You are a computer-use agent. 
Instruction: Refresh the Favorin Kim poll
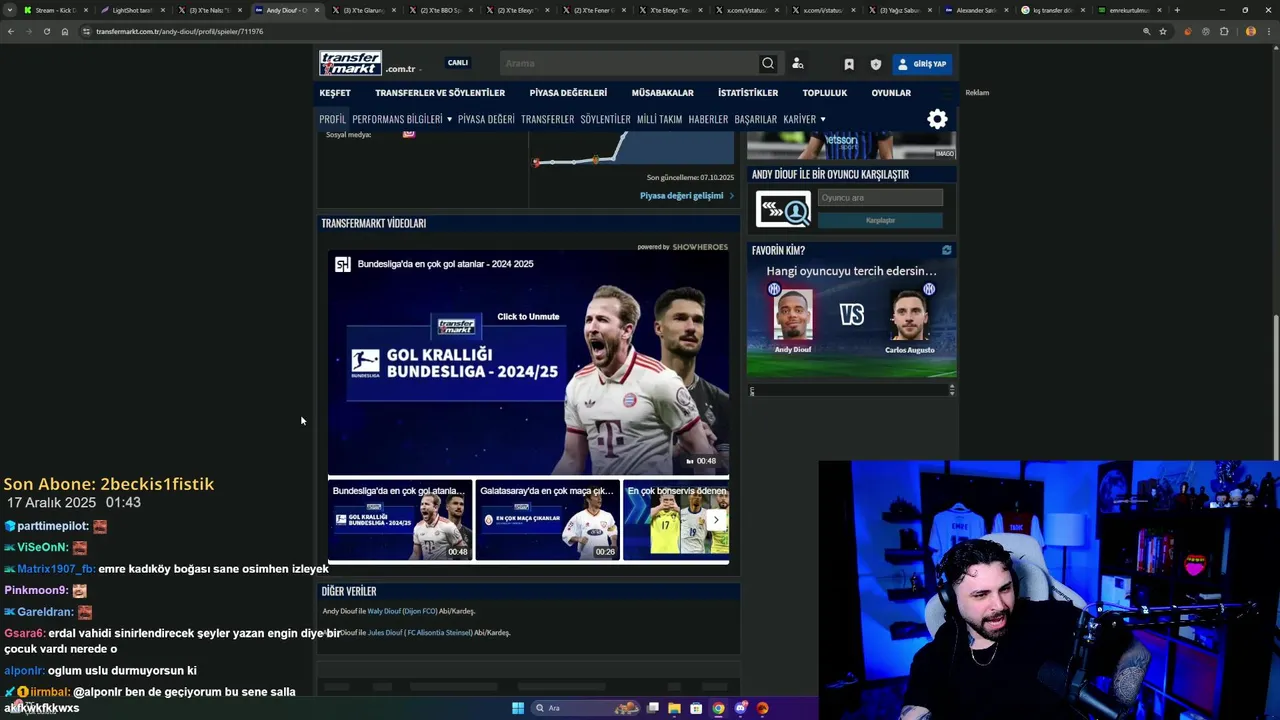pos(946,250)
